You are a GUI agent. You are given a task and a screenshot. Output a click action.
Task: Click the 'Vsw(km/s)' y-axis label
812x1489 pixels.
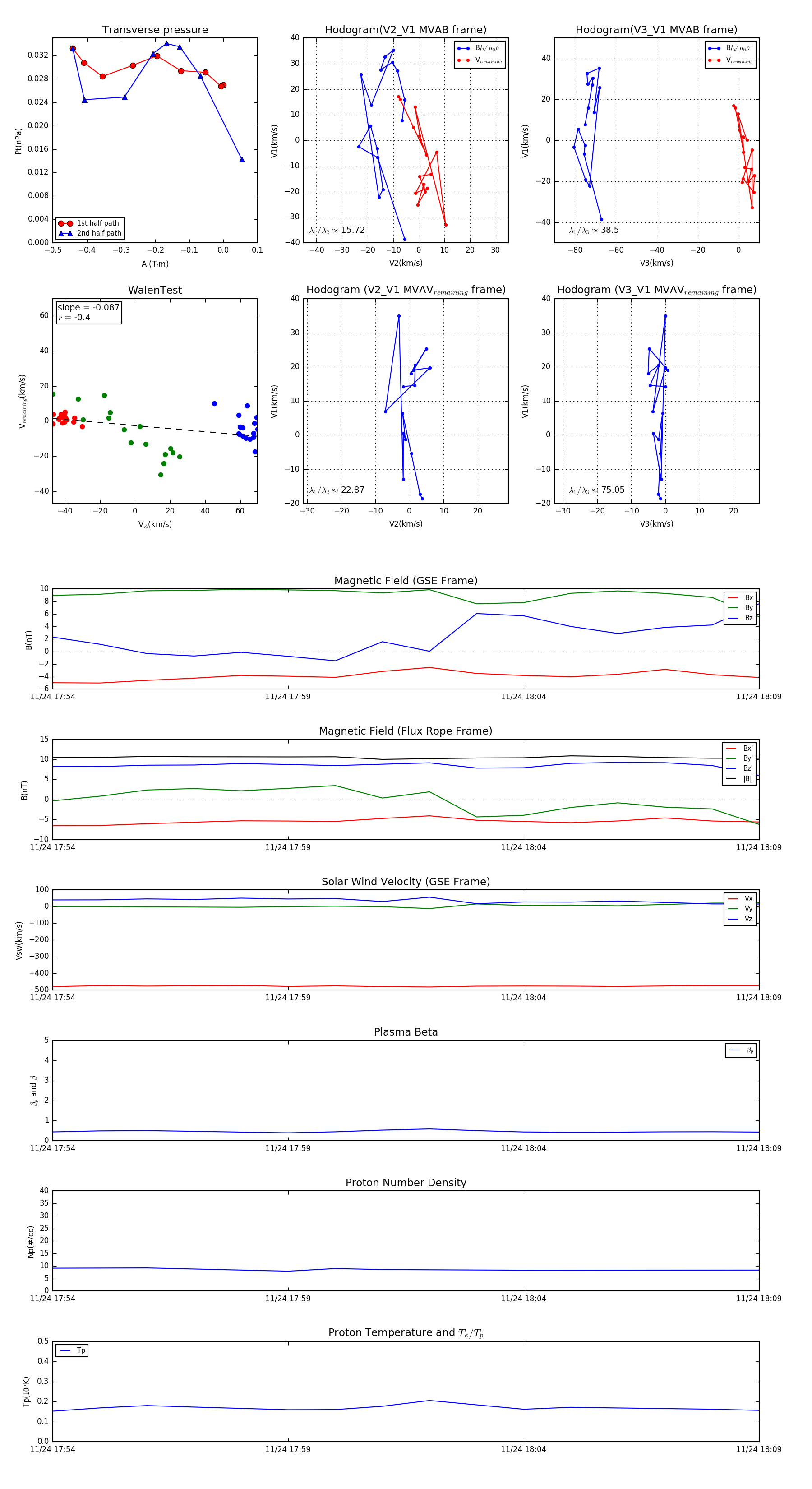click(x=18, y=940)
